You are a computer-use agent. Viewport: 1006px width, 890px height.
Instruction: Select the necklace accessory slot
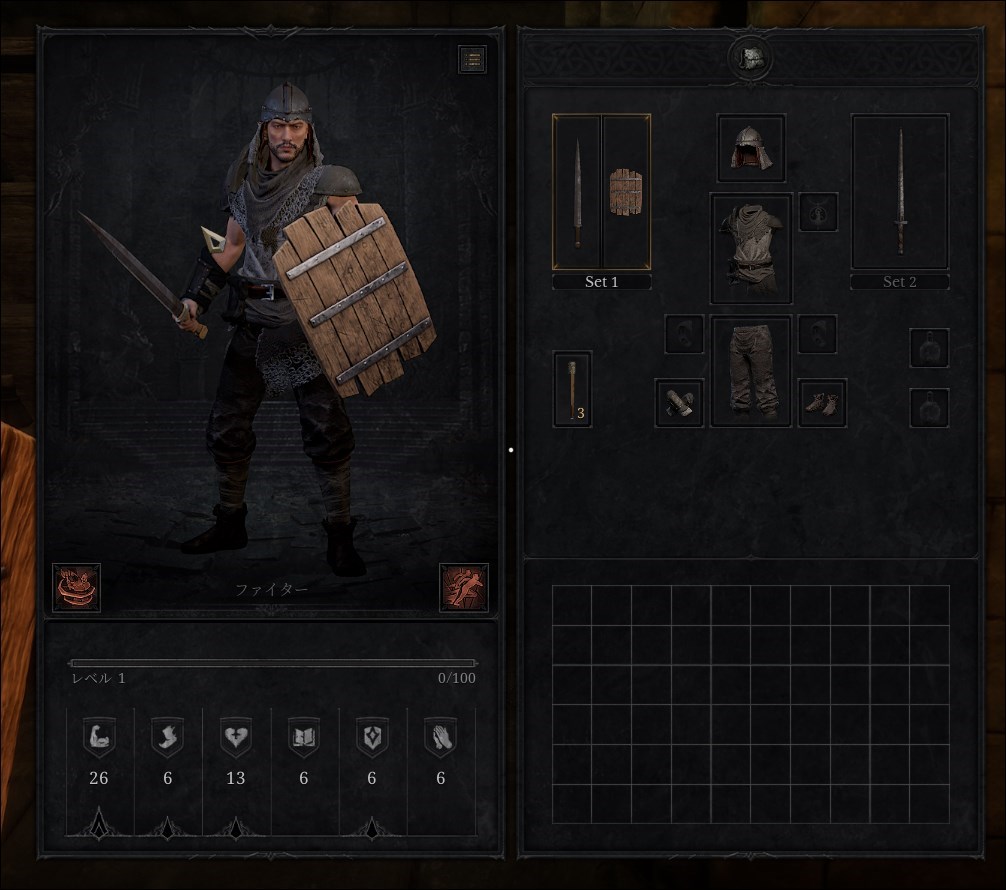tap(818, 212)
